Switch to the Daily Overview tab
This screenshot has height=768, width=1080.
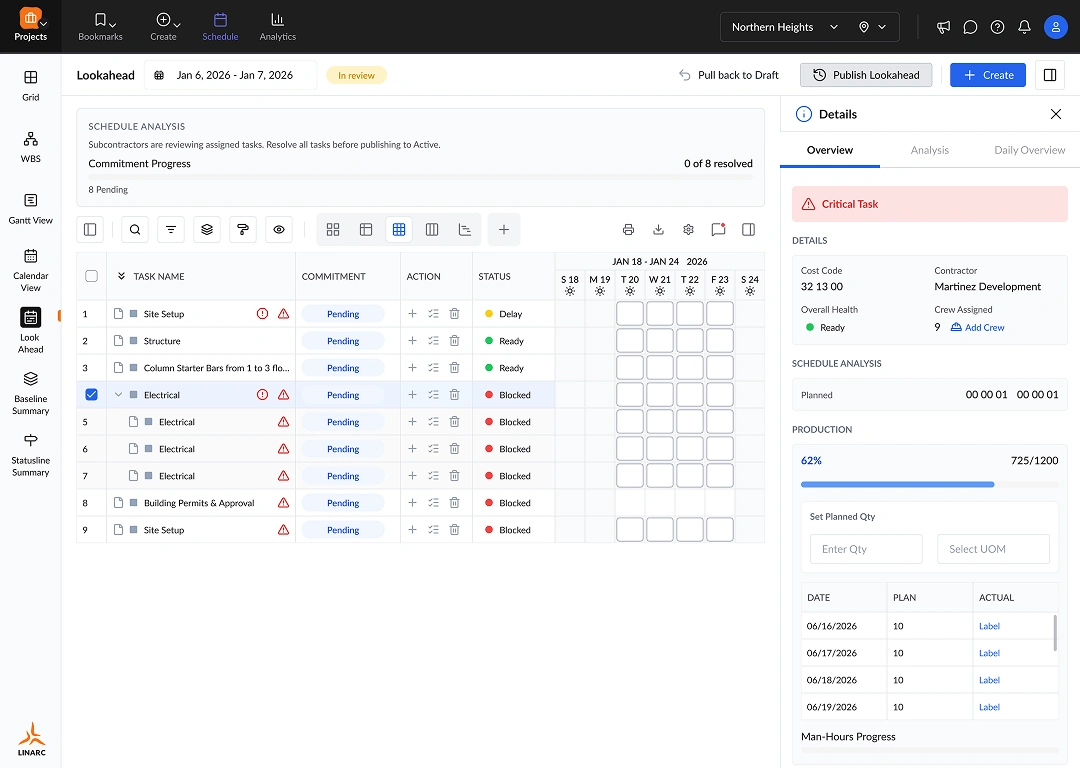point(1029,150)
